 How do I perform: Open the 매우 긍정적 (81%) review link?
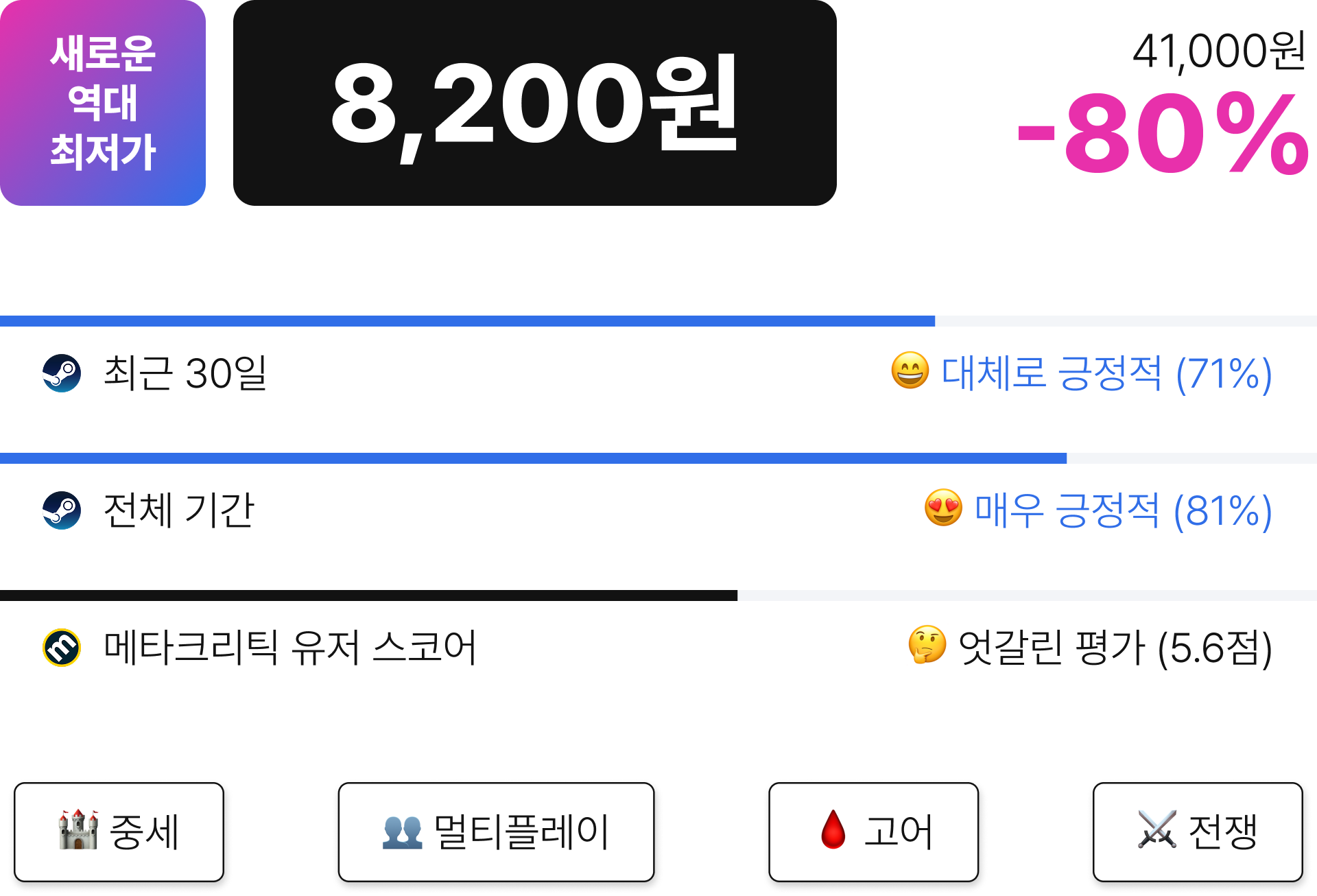[1123, 511]
